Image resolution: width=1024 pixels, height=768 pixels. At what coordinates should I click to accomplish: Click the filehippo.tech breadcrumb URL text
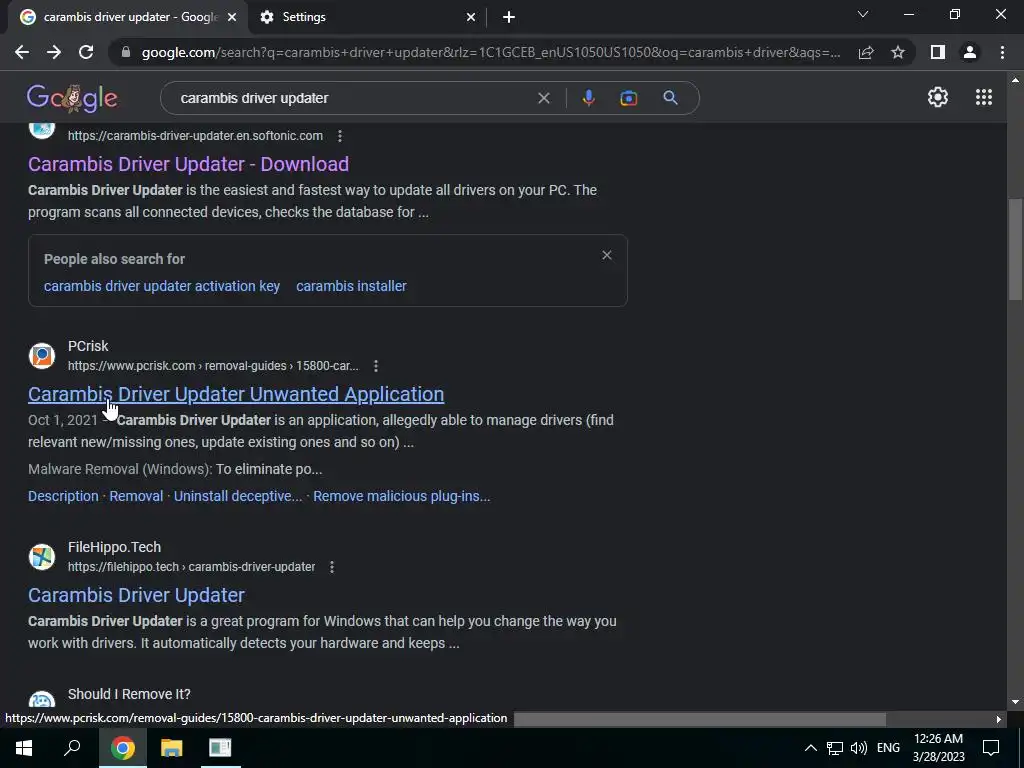point(191,567)
